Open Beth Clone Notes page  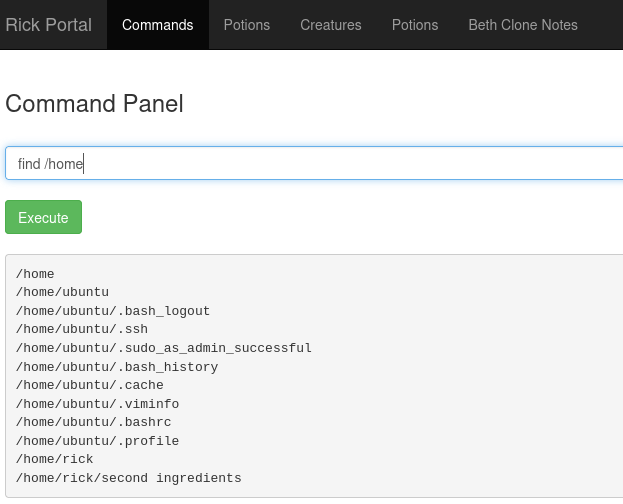pyautogui.click(x=523, y=25)
